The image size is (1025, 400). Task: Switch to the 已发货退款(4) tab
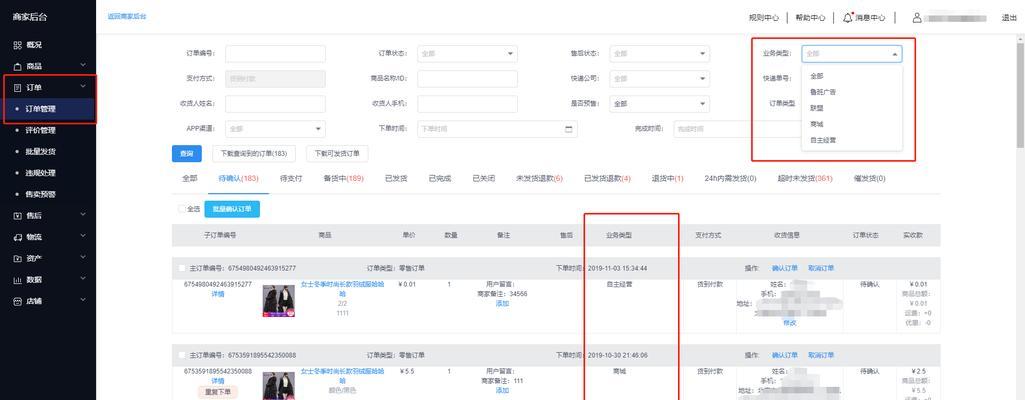coord(607,178)
